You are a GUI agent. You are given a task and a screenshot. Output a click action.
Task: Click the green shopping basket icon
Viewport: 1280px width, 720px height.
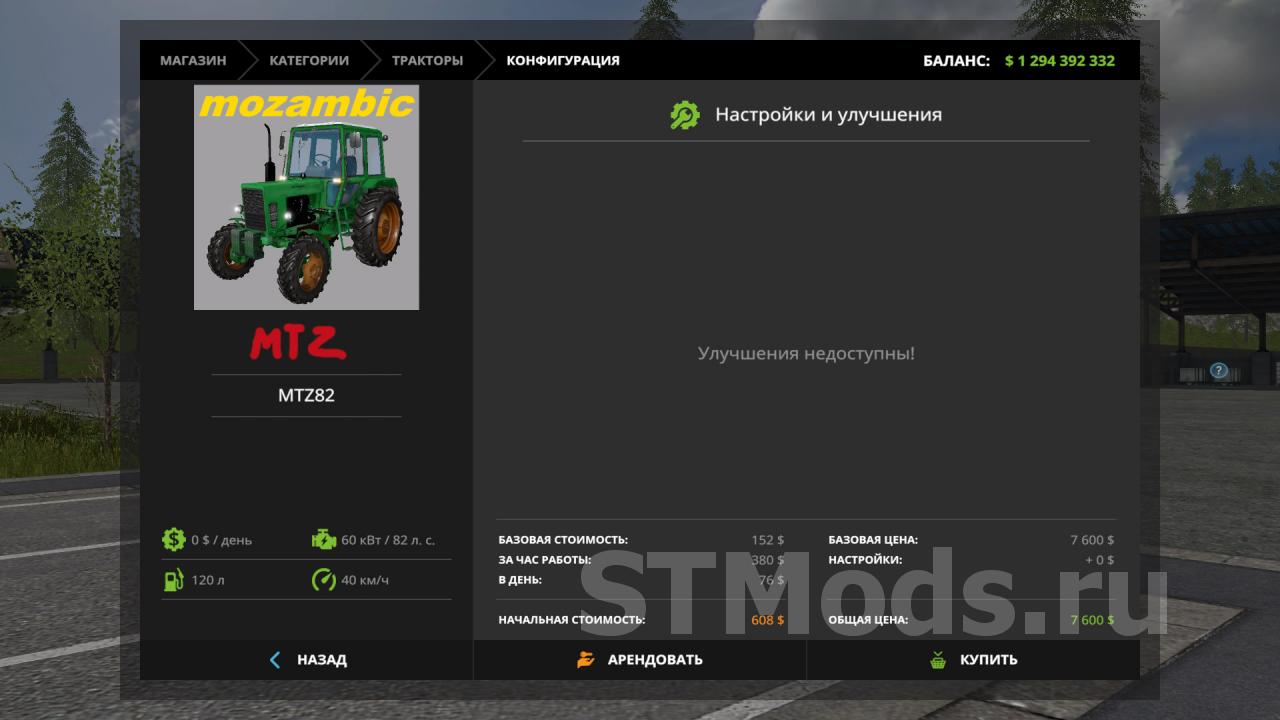pyautogui.click(x=938, y=660)
